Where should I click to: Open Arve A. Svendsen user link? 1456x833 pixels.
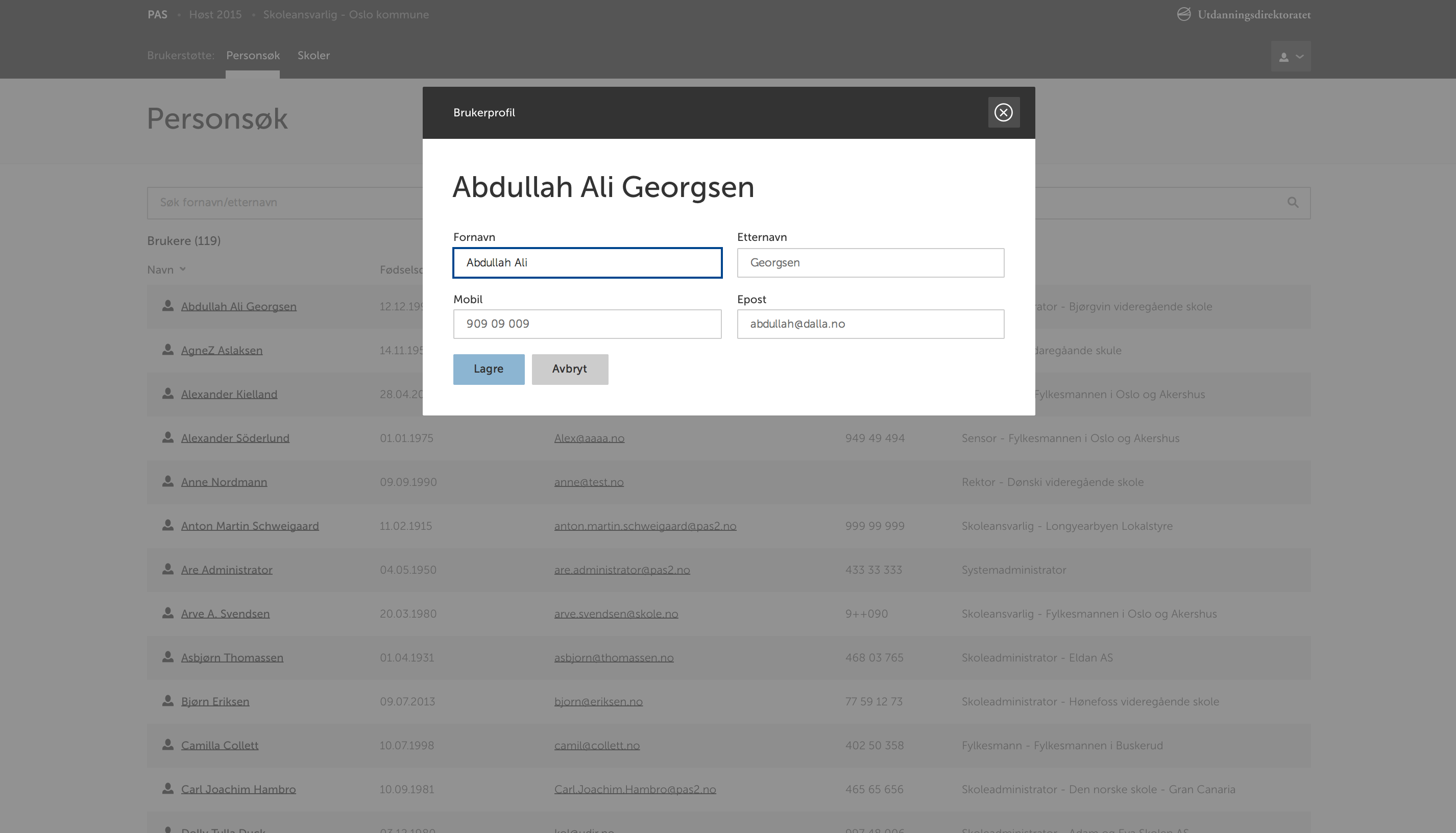226,614
